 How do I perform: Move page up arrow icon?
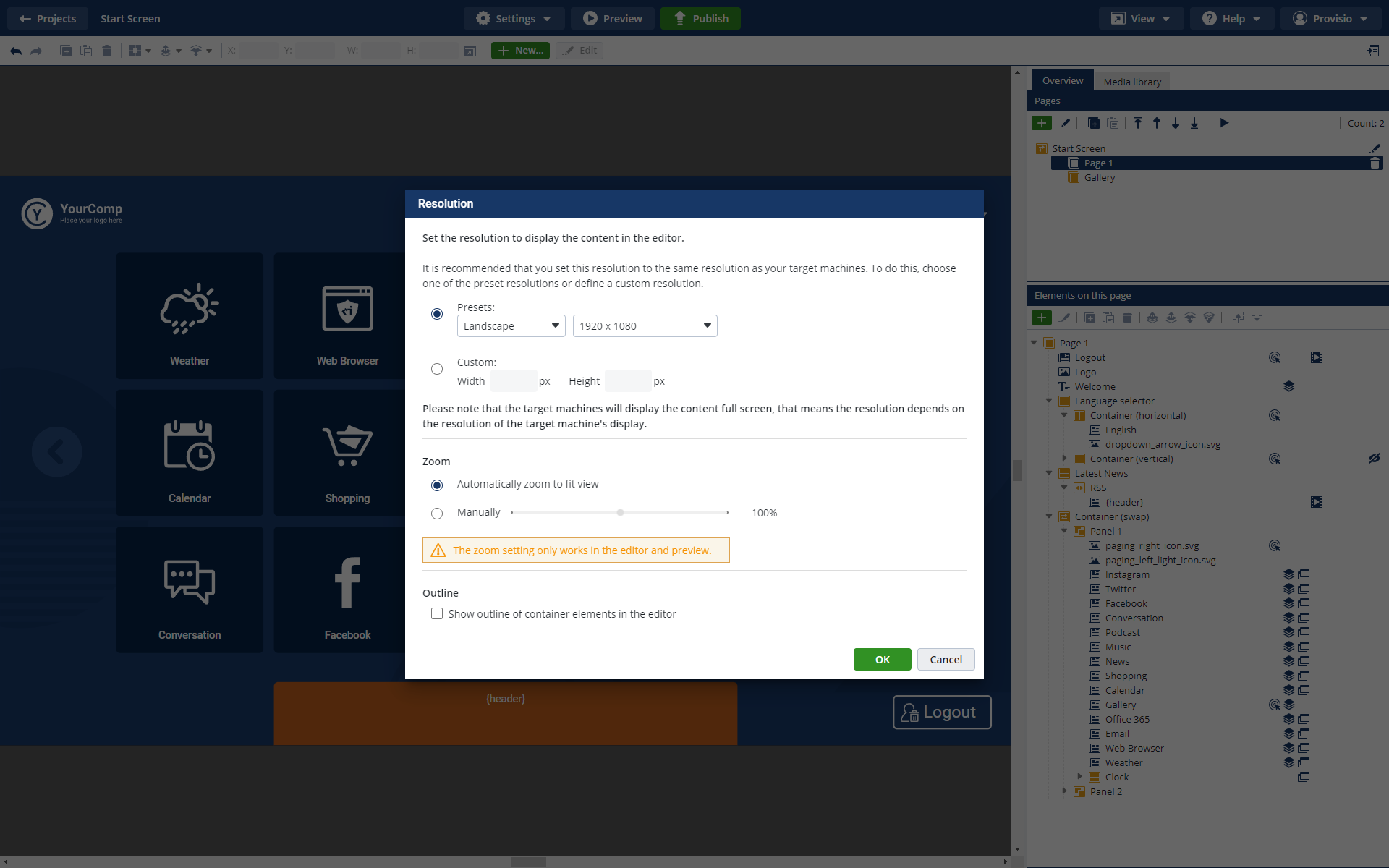[1157, 123]
